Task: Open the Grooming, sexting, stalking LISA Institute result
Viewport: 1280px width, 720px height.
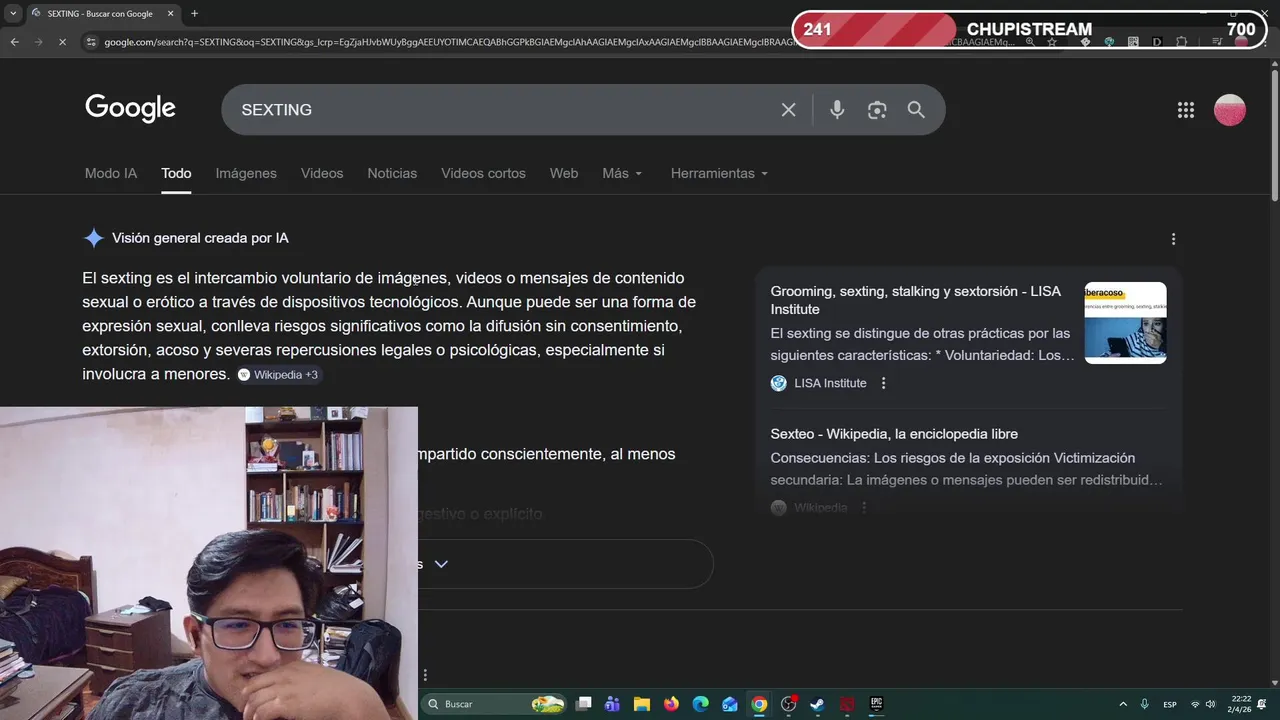Action: click(915, 300)
